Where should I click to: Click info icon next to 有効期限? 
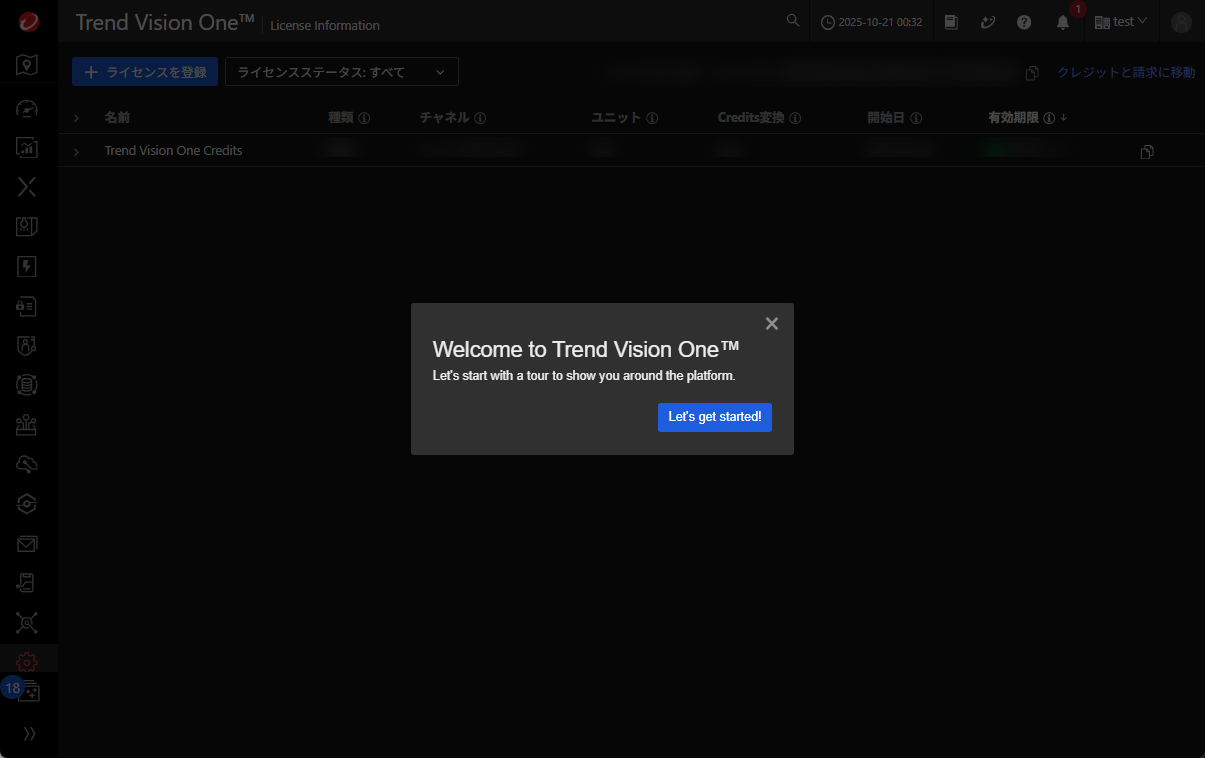(x=1049, y=118)
